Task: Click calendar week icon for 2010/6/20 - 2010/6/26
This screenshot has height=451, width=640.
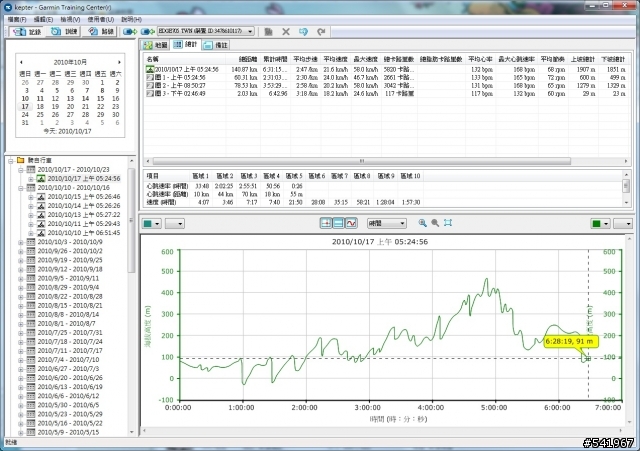Action: coord(31,378)
